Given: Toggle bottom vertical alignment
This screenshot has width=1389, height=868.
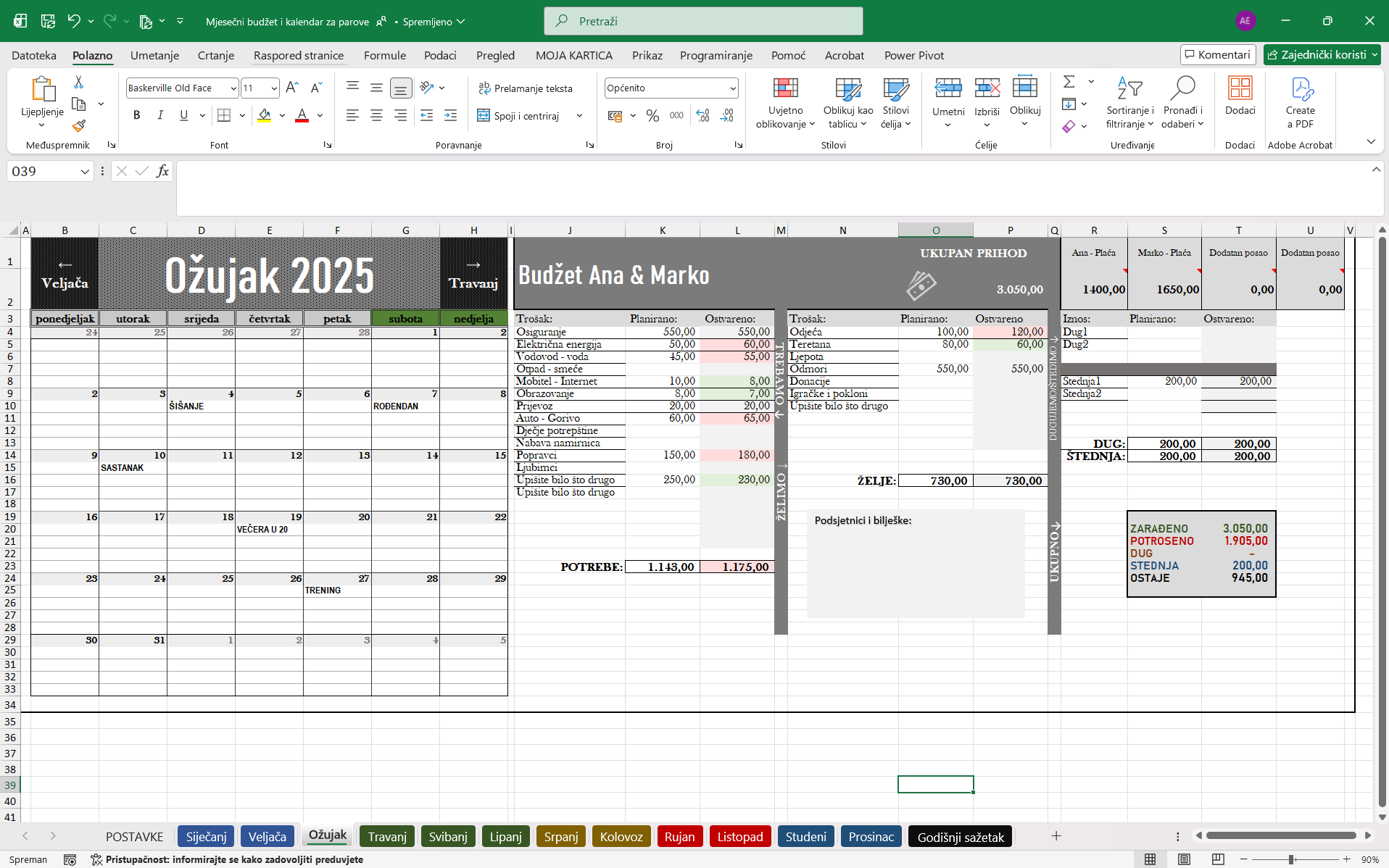Looking at the screenshot, I should pyautogui.click(x=400, y=88).
